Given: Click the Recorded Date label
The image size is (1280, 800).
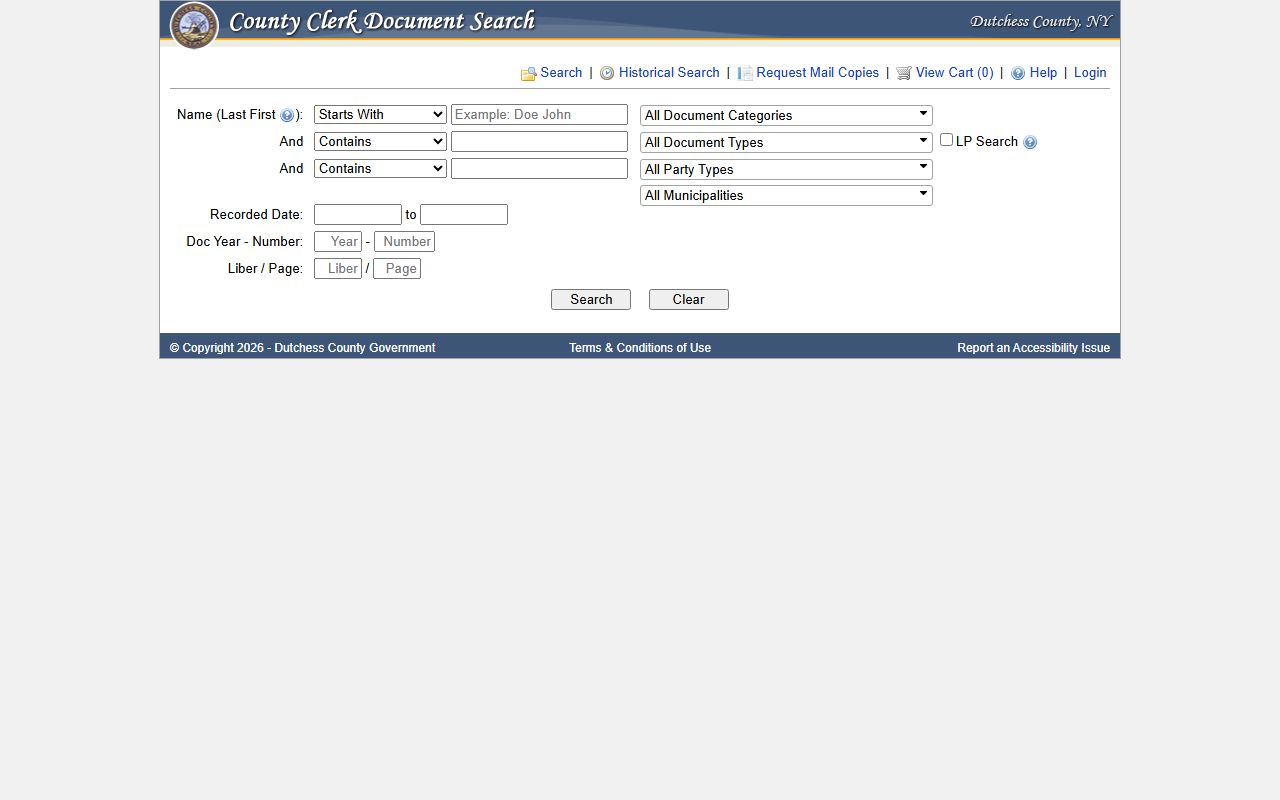Looking at the screenshot, I should click(x=256, y=214).
